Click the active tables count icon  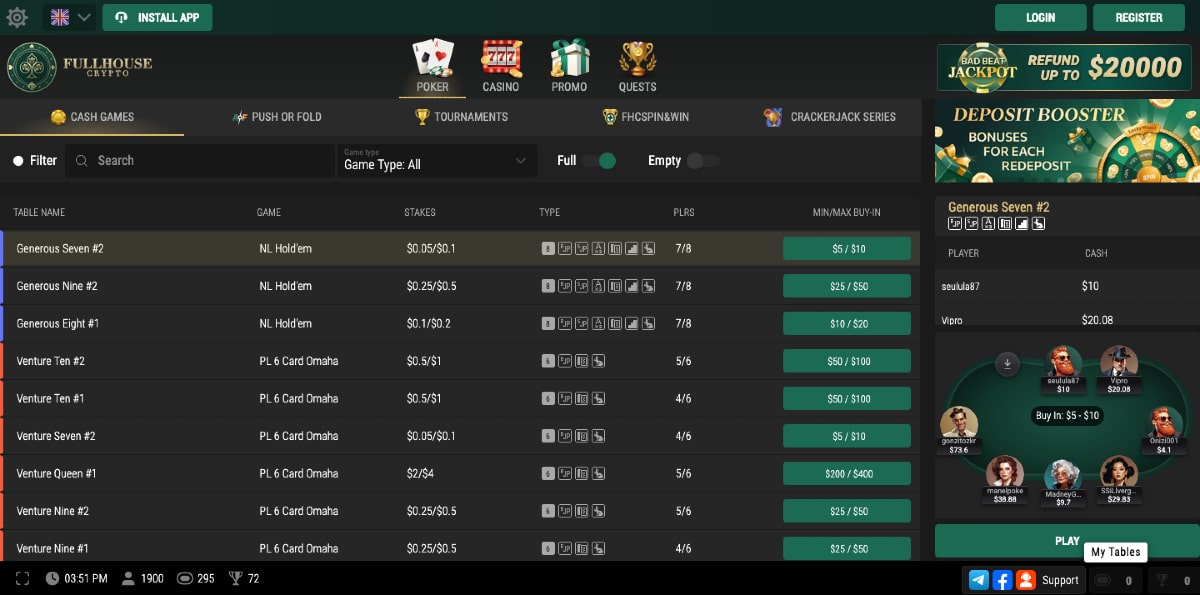point(184,578)
